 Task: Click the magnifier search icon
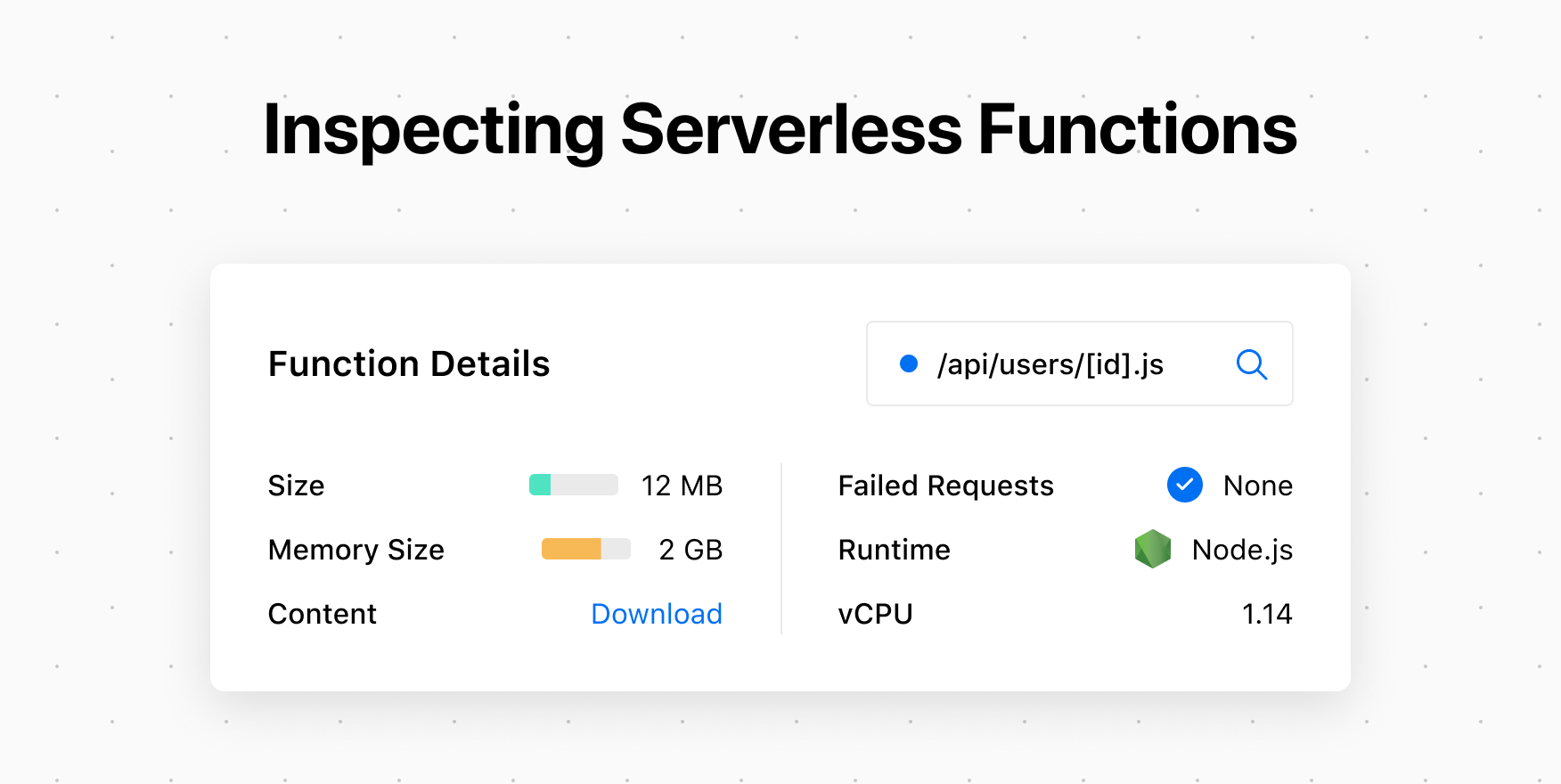[1252, 363]
